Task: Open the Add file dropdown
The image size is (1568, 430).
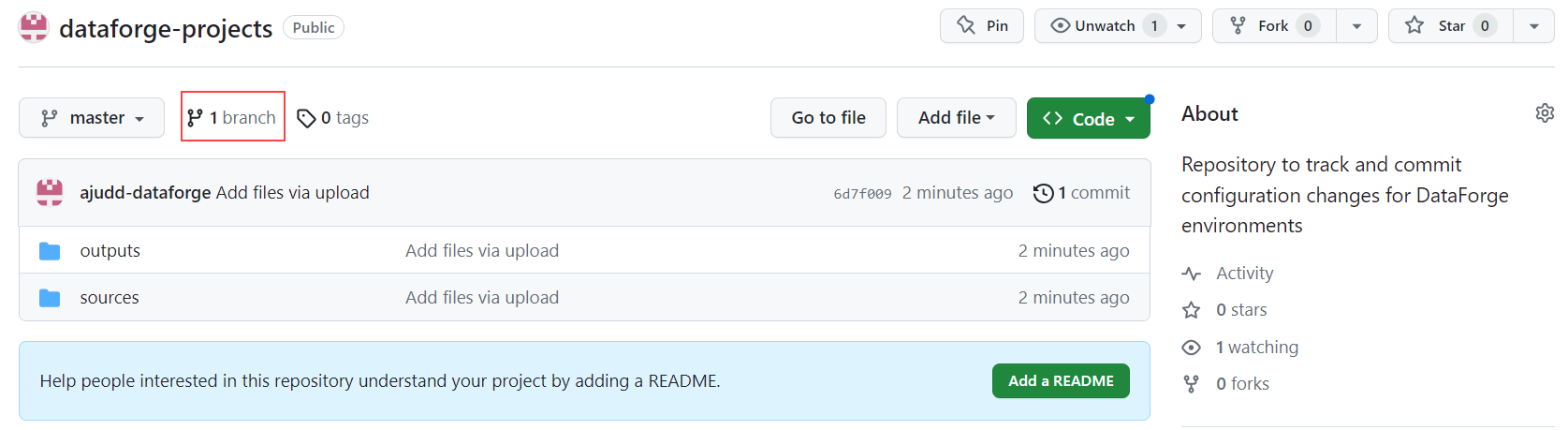Action: click(957, 118)
